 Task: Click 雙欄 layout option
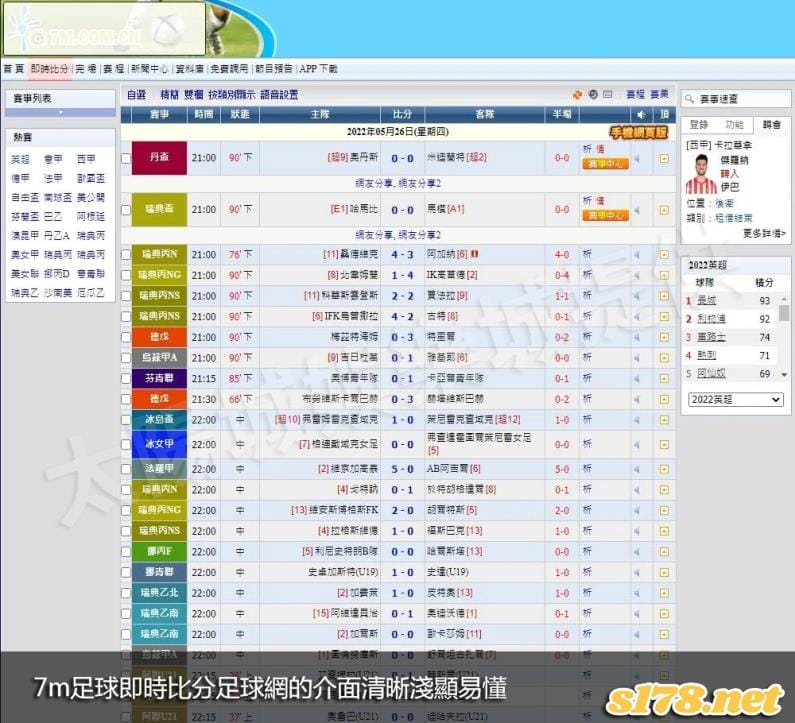tap(193, 95)
